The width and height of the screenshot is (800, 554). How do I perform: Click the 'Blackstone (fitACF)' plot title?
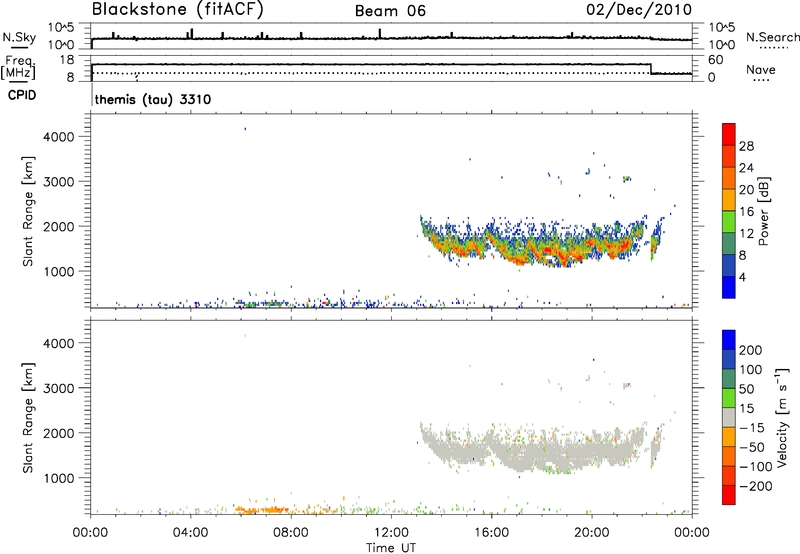(x=178, y=9)
